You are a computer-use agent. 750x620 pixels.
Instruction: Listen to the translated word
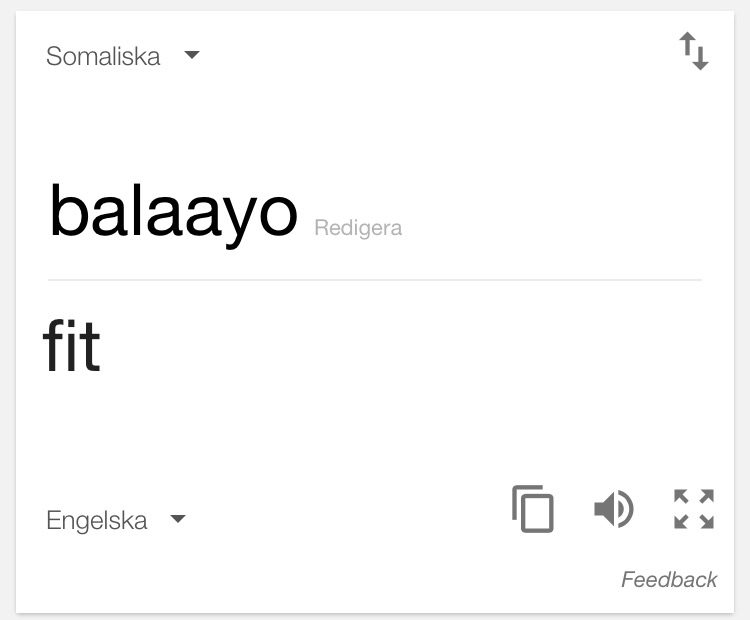pos(614,509)
